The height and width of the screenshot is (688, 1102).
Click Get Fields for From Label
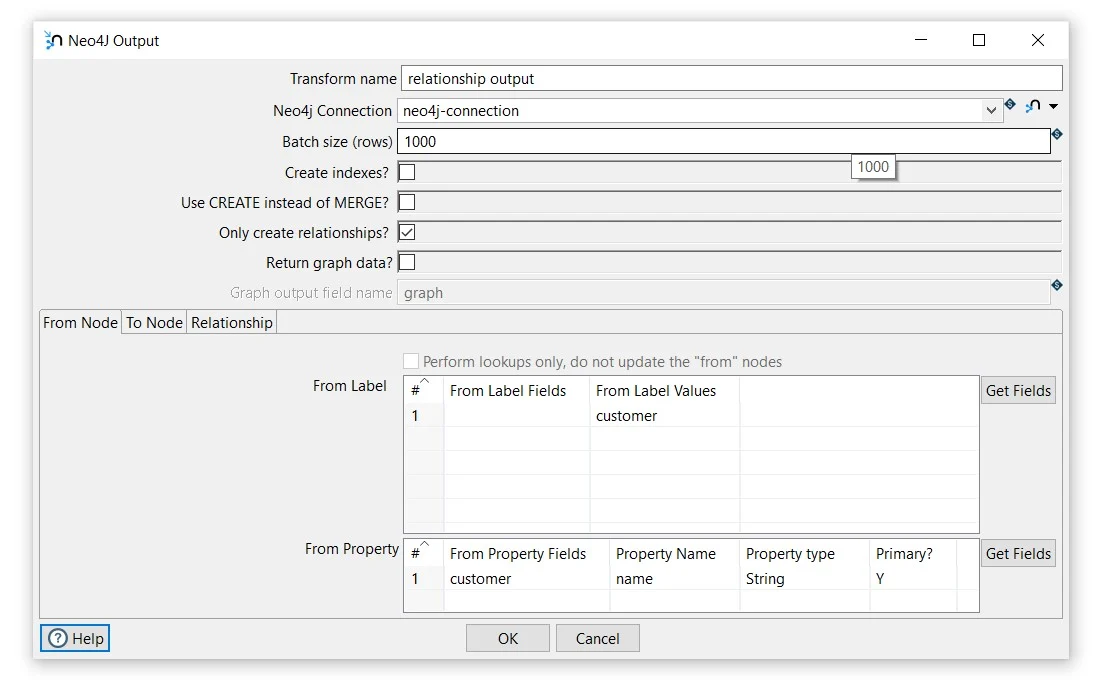click(x=1018, y=391)
